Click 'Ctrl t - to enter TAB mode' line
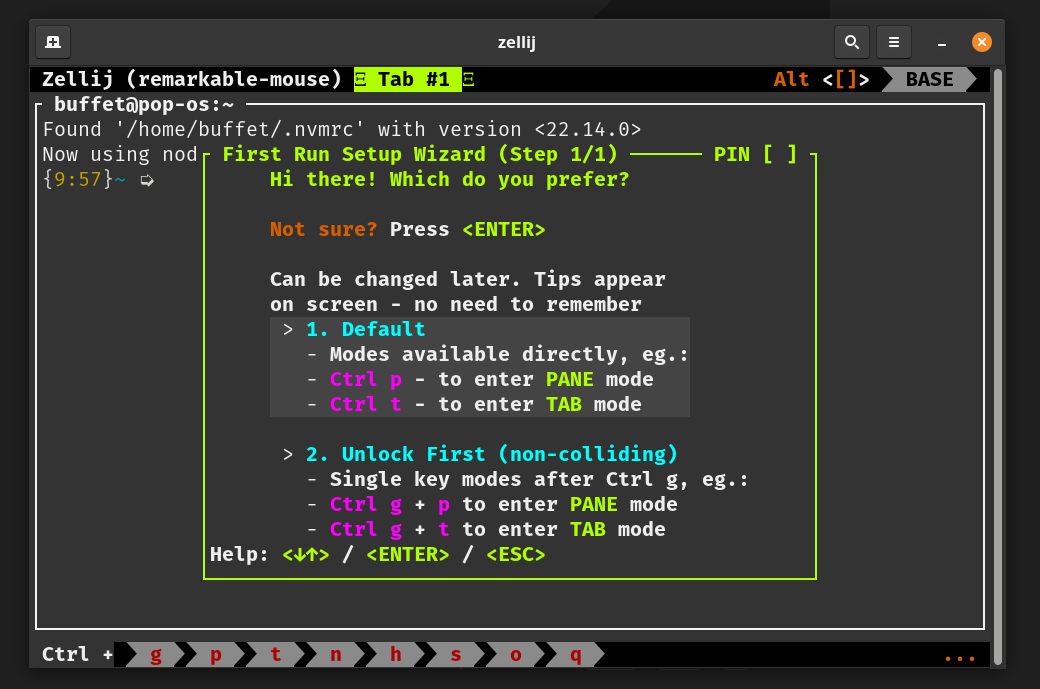This screenshot has width=1040, height=689. point(486,405)
